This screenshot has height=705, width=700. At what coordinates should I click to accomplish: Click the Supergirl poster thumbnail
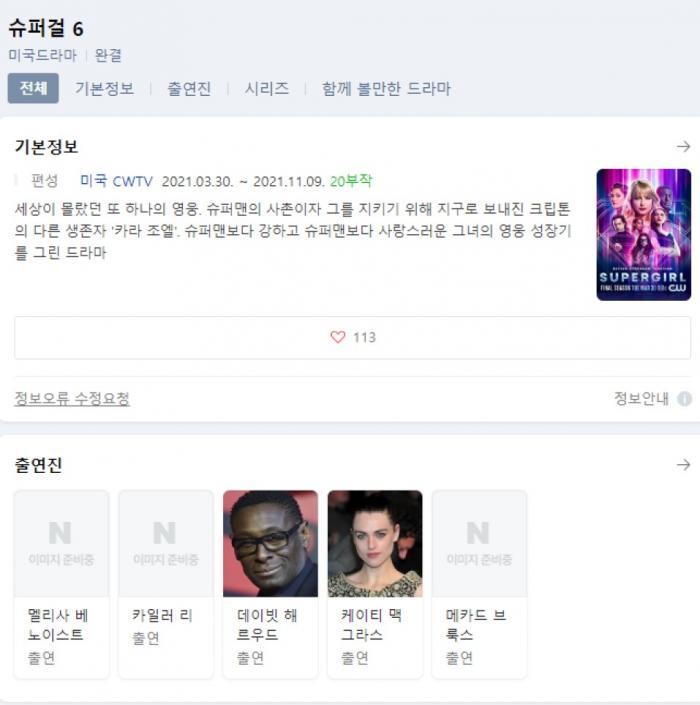click(643, 234)
